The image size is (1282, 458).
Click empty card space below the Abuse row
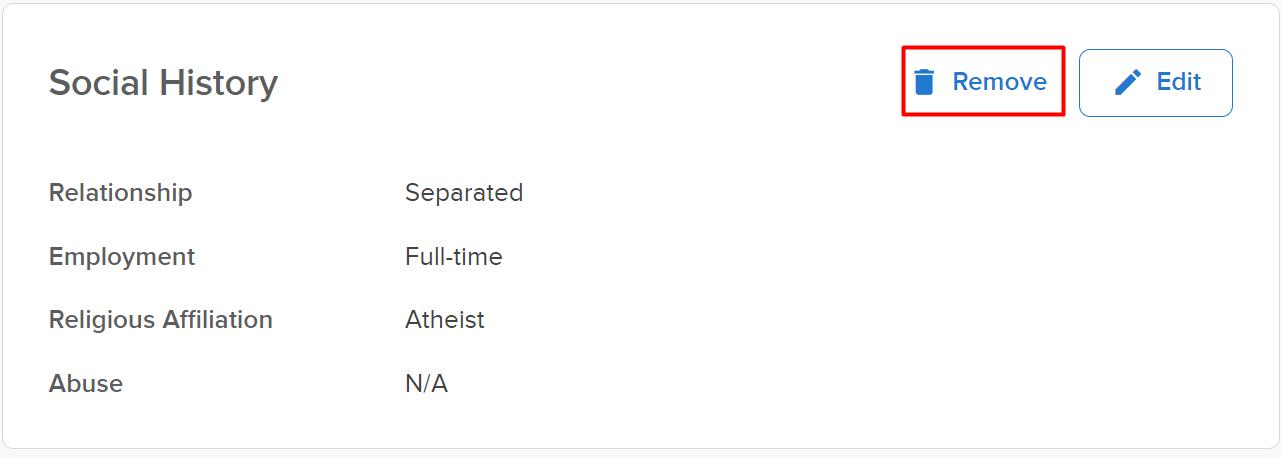(x=640, y=425)
